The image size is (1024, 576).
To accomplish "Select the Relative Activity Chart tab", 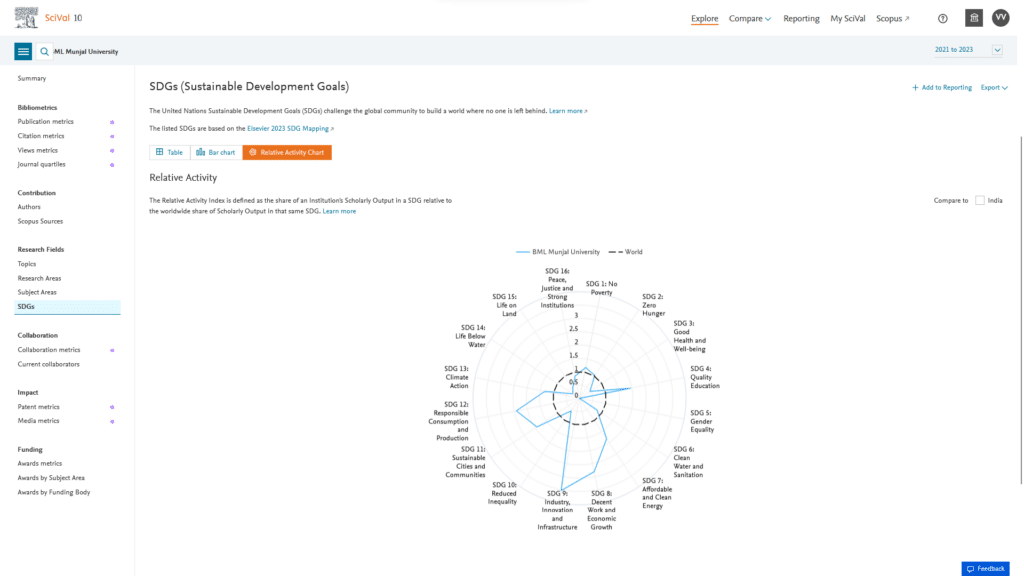I will pyautogui.click(x=287, y=152).
